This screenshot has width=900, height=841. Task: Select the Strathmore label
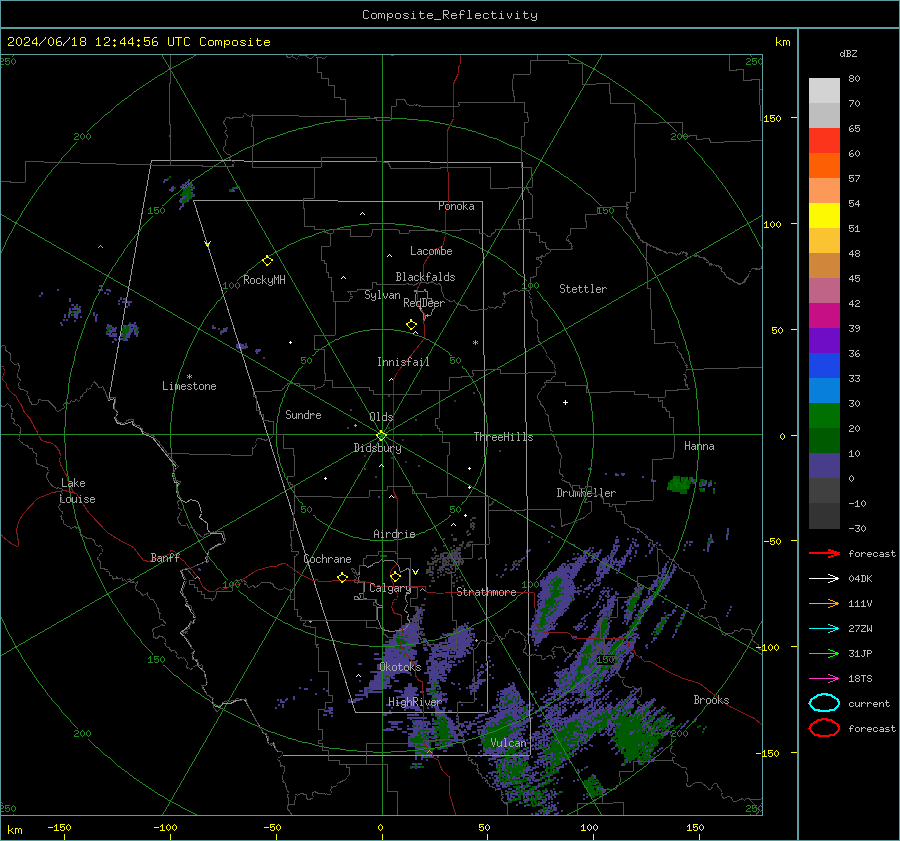(486, 592)
